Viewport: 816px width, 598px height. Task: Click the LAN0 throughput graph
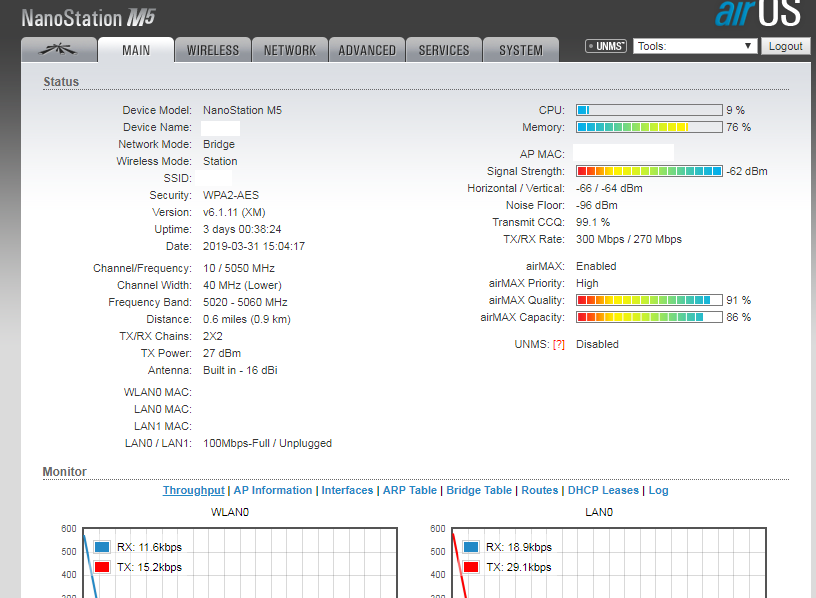(609, 563)
